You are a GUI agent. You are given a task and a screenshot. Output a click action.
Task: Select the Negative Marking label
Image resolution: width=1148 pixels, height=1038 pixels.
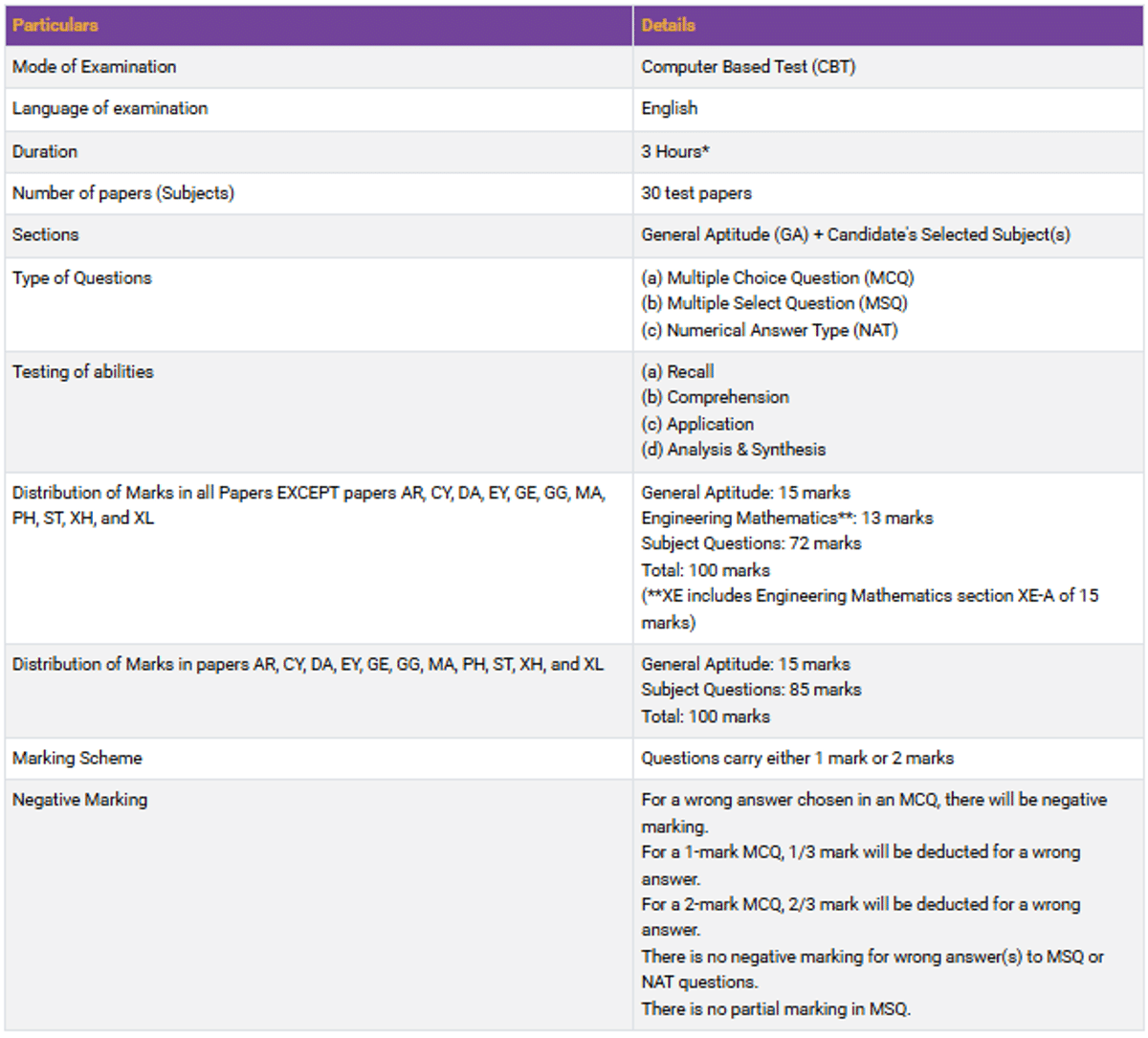80,800
